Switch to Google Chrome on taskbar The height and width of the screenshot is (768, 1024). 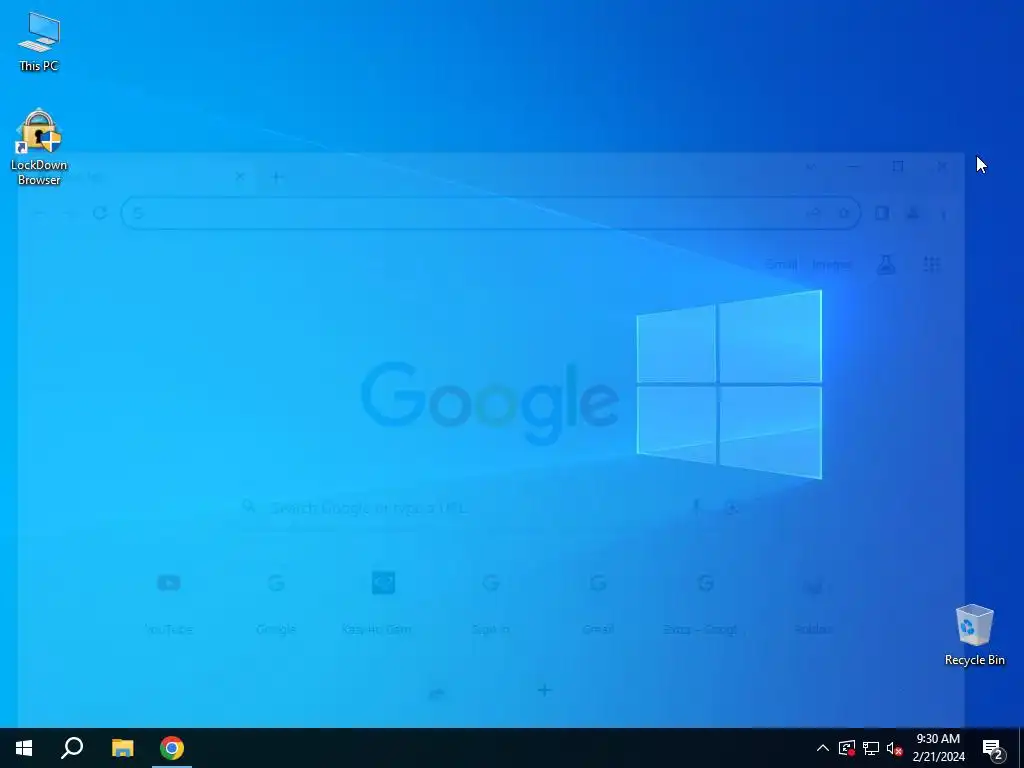[x=172, y=748]
